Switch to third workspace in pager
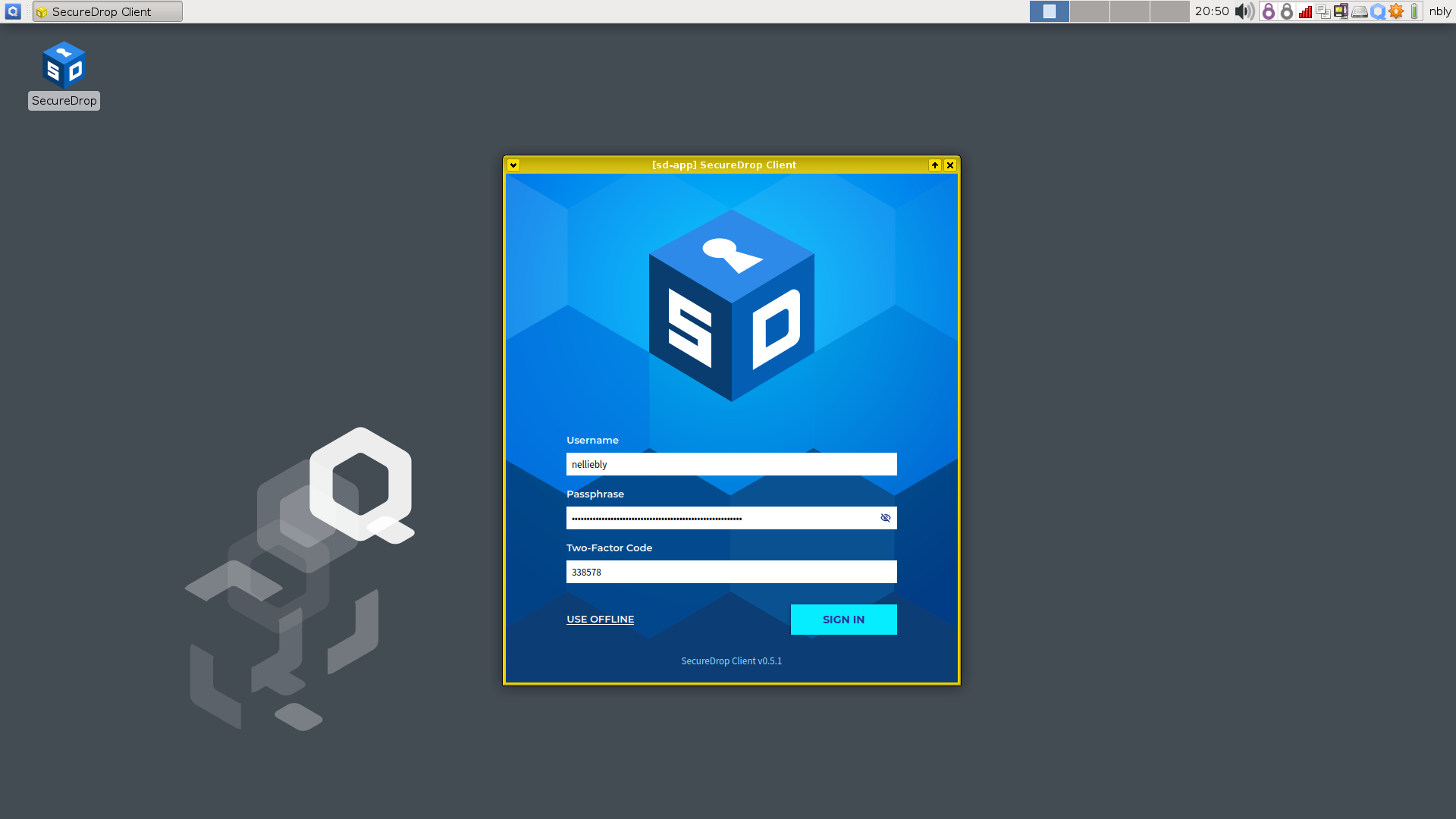Screen dimensions: 1456x819 (1130, 11)
